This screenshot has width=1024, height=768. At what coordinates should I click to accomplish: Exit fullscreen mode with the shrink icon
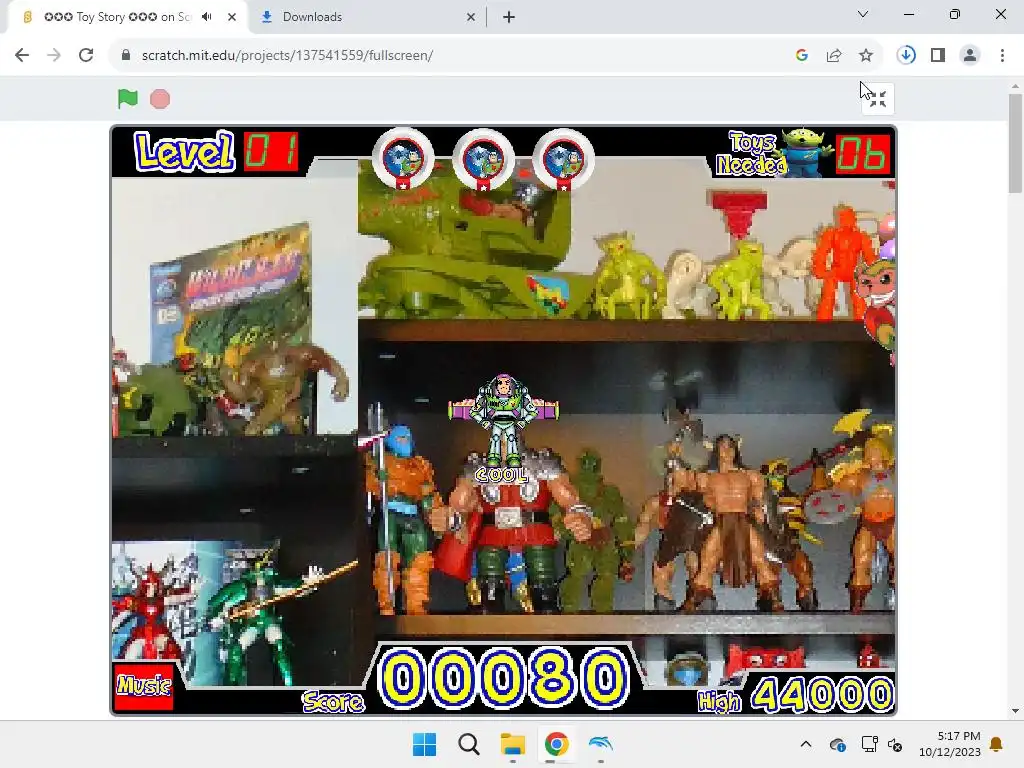878,99
